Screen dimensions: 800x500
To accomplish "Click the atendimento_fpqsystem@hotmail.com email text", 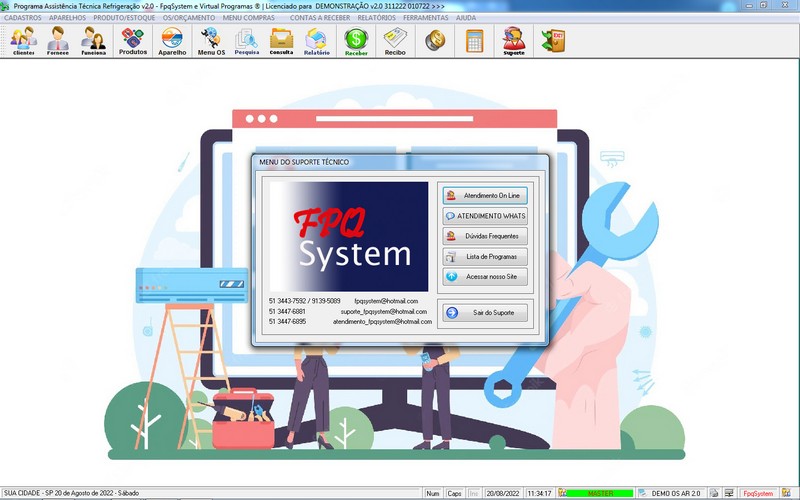I will (x=382, y=321).
